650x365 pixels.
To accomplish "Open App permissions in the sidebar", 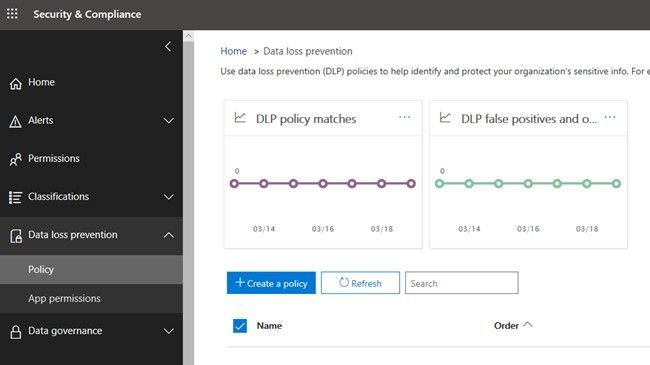I will (91, 299).
